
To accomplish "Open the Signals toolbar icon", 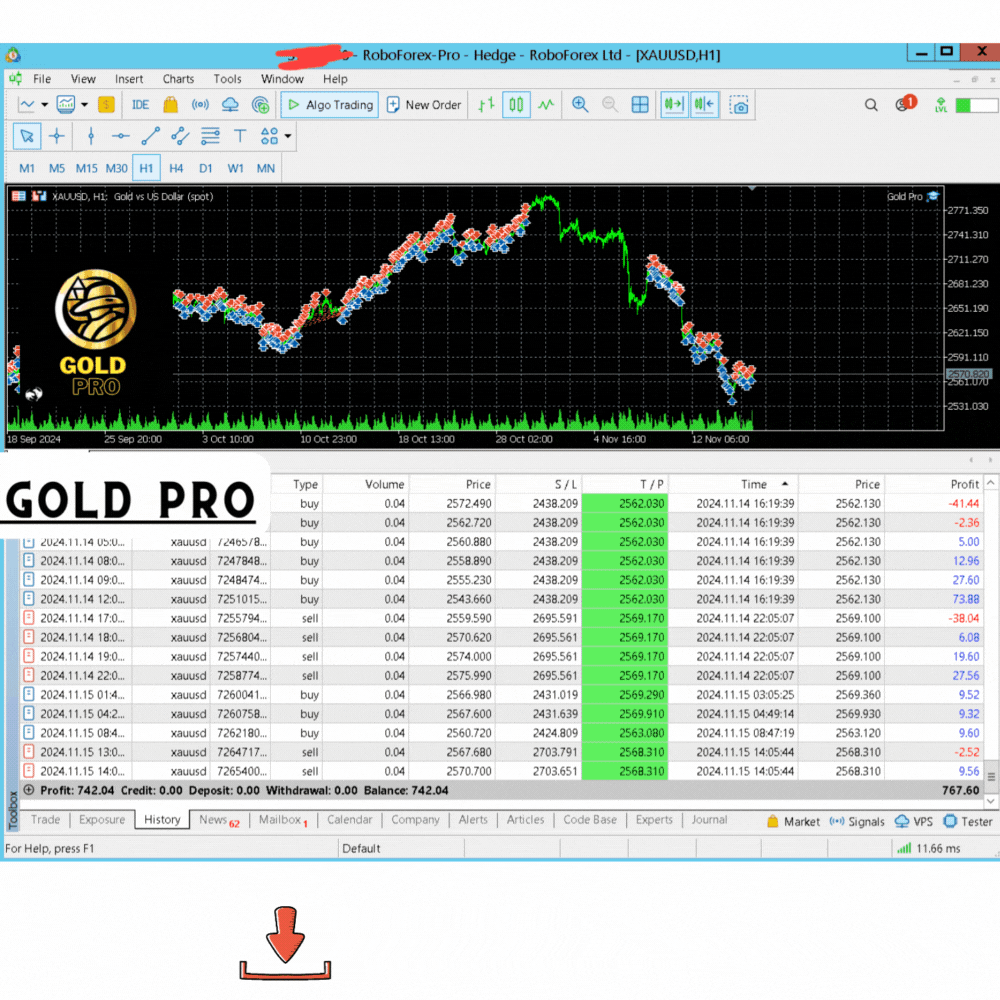I will tap(200, 105).
